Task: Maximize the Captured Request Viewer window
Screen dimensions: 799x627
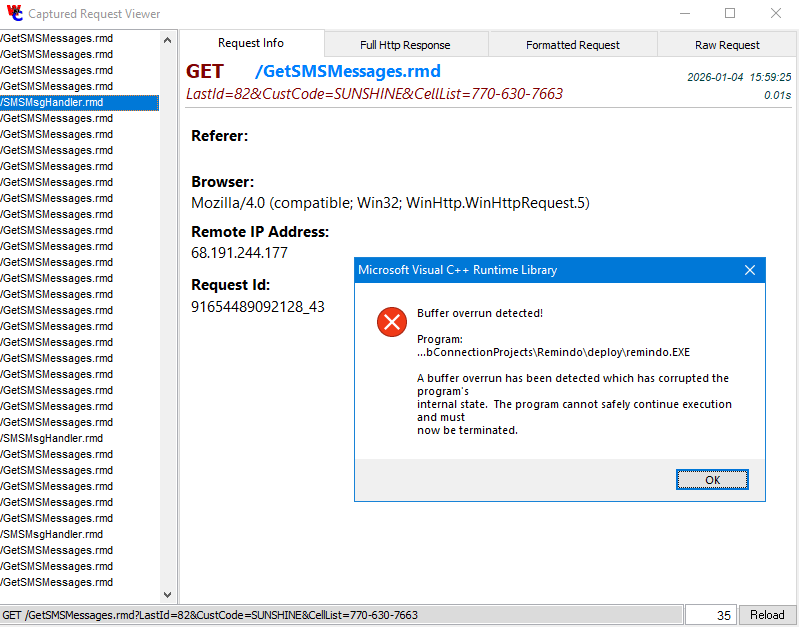Action: click(730, 14)
